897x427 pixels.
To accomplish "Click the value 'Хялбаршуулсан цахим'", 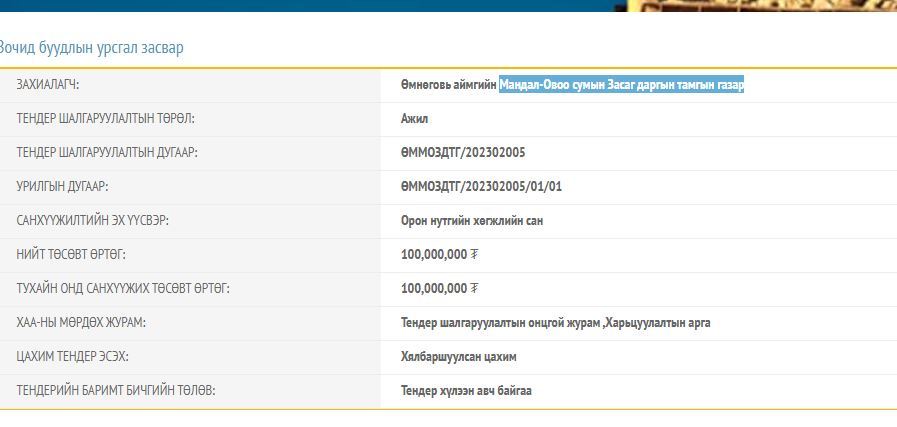I will tap(459, 357).
